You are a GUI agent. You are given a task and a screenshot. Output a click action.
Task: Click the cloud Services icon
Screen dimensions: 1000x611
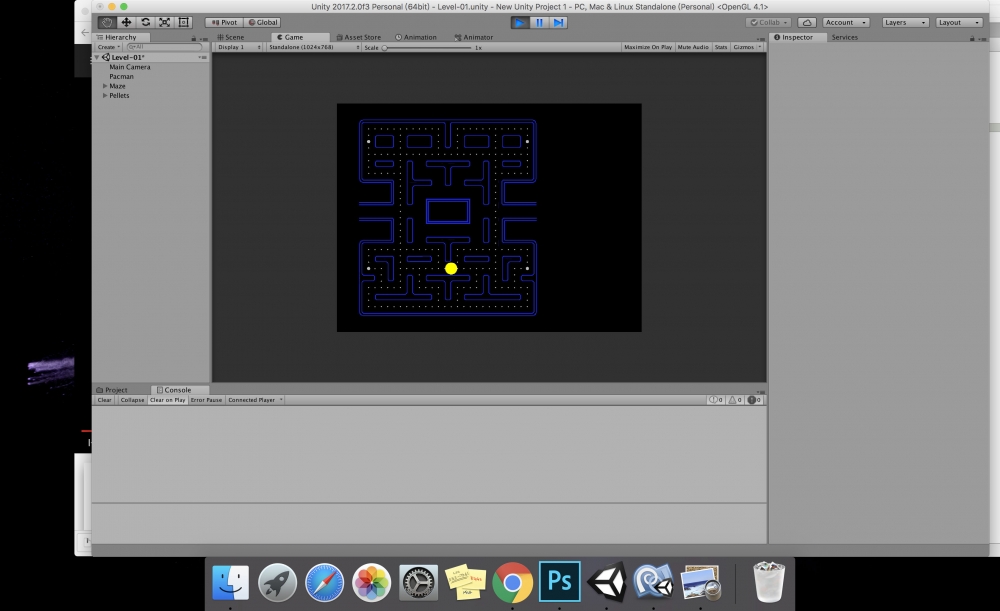click(x=807, y=22)
